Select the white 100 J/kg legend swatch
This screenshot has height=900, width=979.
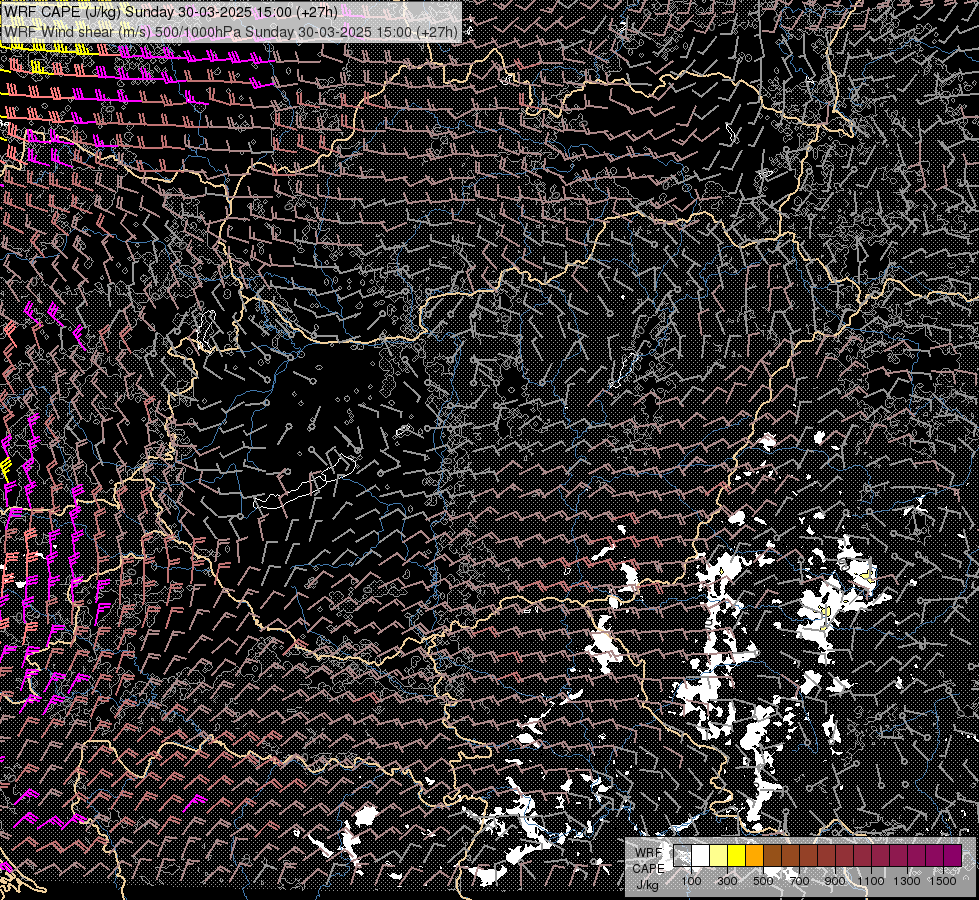(x=701, y=855)
